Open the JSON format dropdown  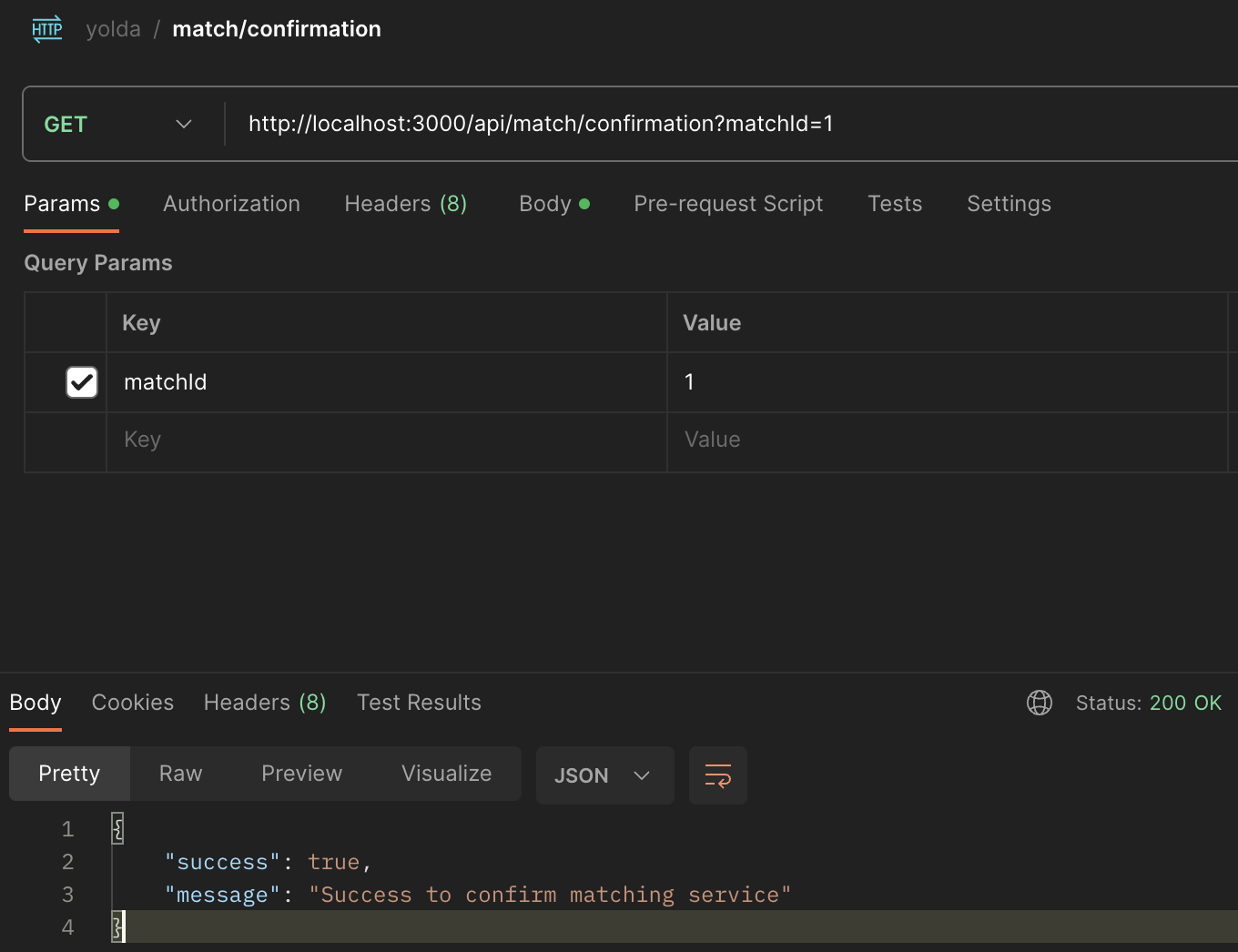pyautogui.click(x=604, y=775)
